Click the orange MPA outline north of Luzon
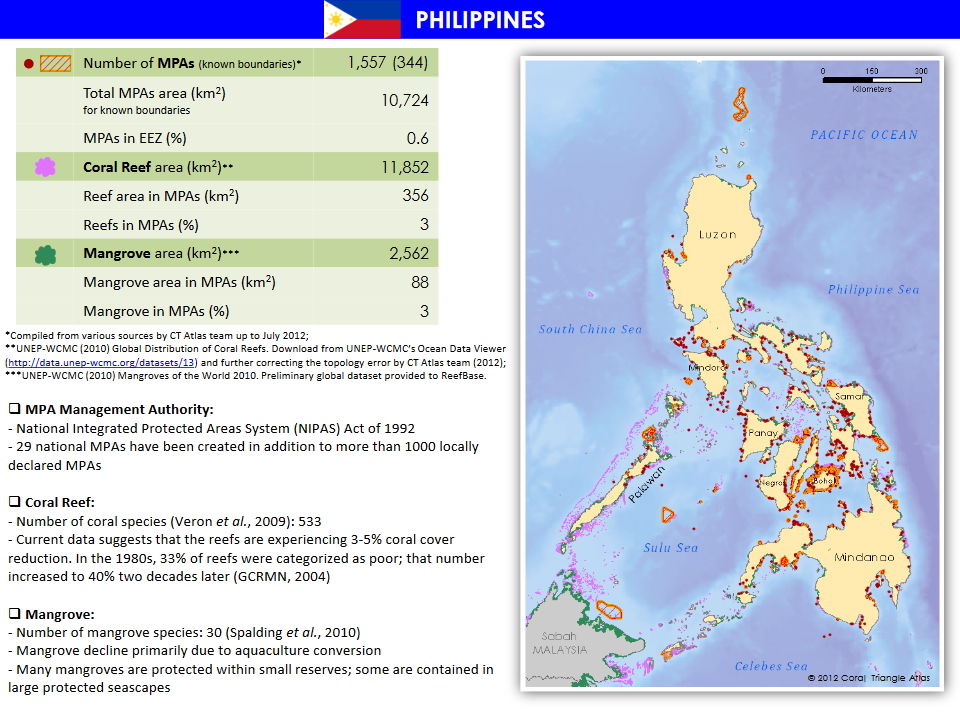Screen dimensions: 960x720 point(740,104)
